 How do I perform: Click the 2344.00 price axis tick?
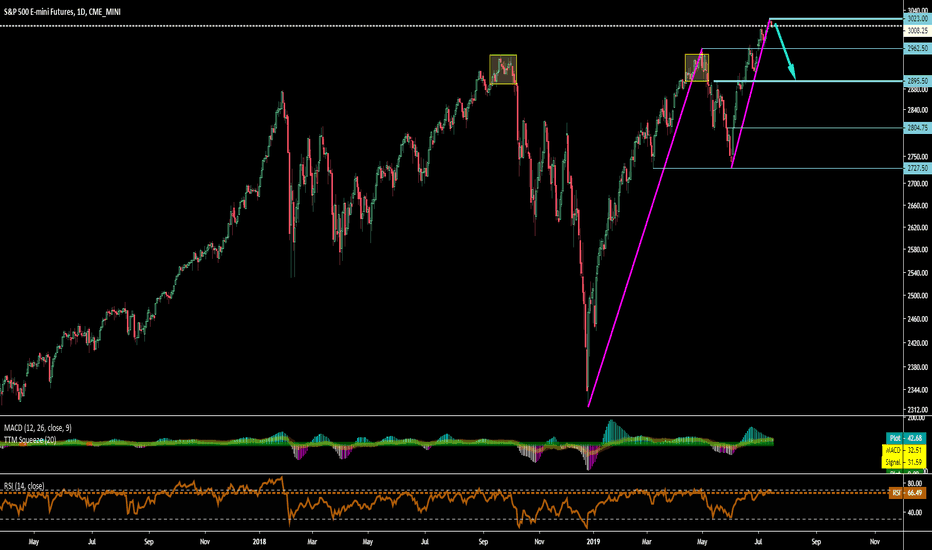[x=918, y=390]
